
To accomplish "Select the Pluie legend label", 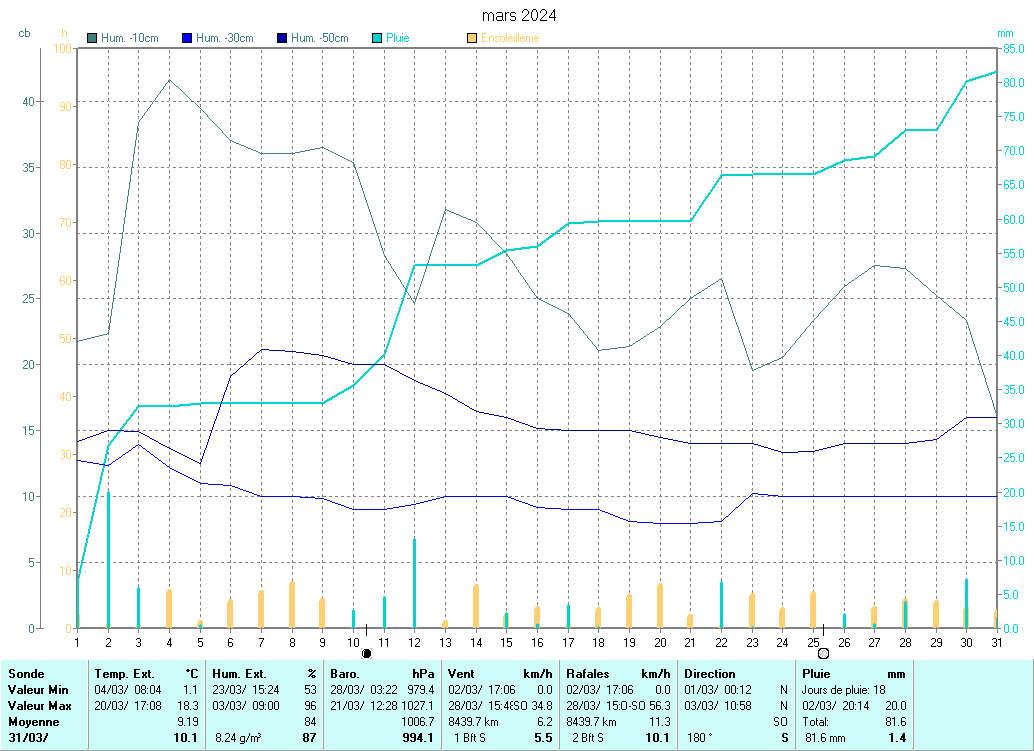I will [x=398, y=38].
